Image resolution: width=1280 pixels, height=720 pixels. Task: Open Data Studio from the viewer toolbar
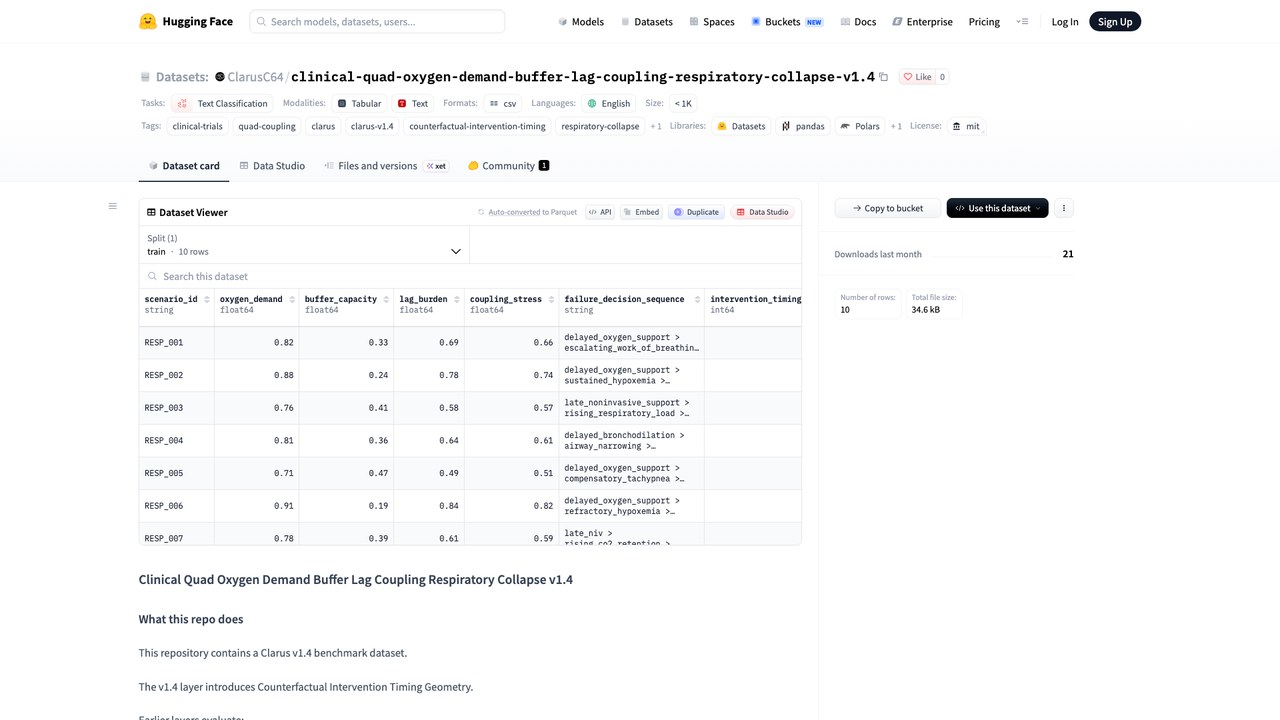pos(762,212)
